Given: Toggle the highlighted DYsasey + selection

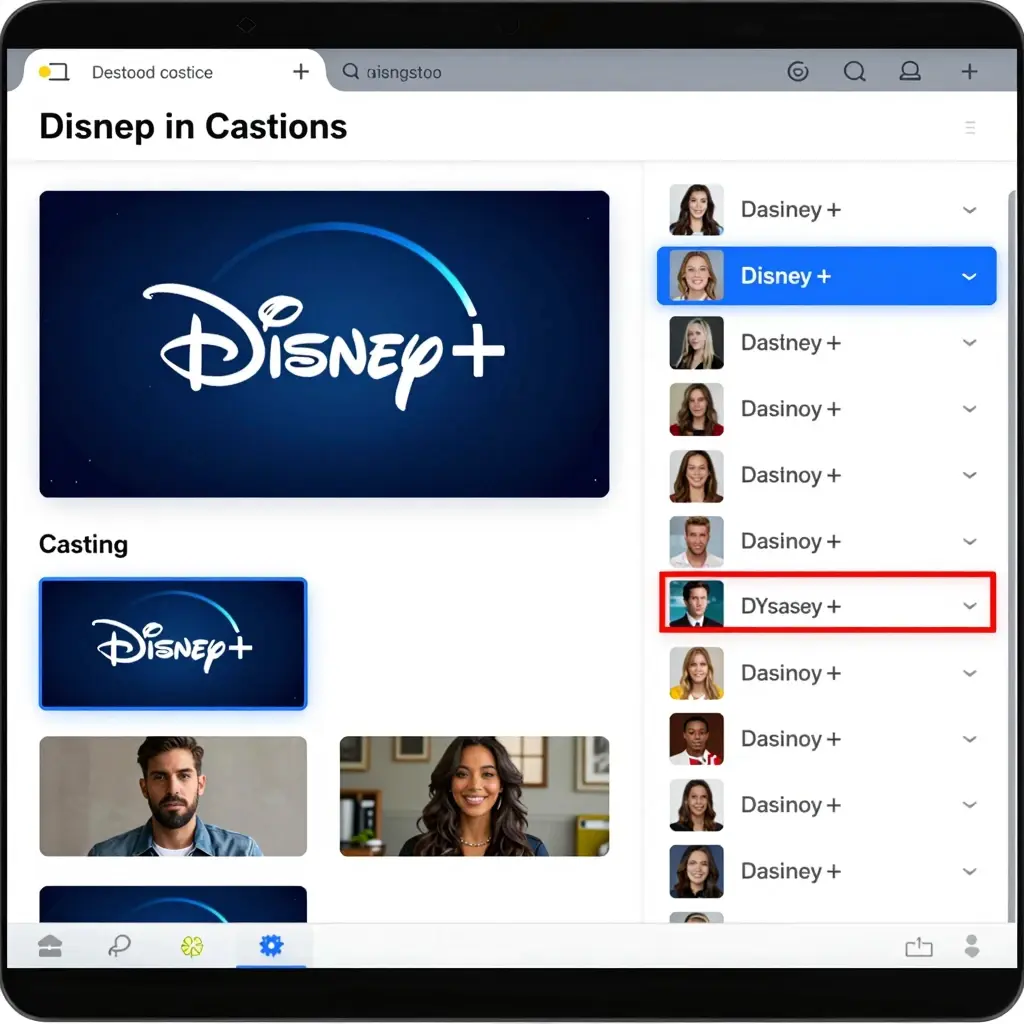Looking at the screenshot, I should click(826, 605).
